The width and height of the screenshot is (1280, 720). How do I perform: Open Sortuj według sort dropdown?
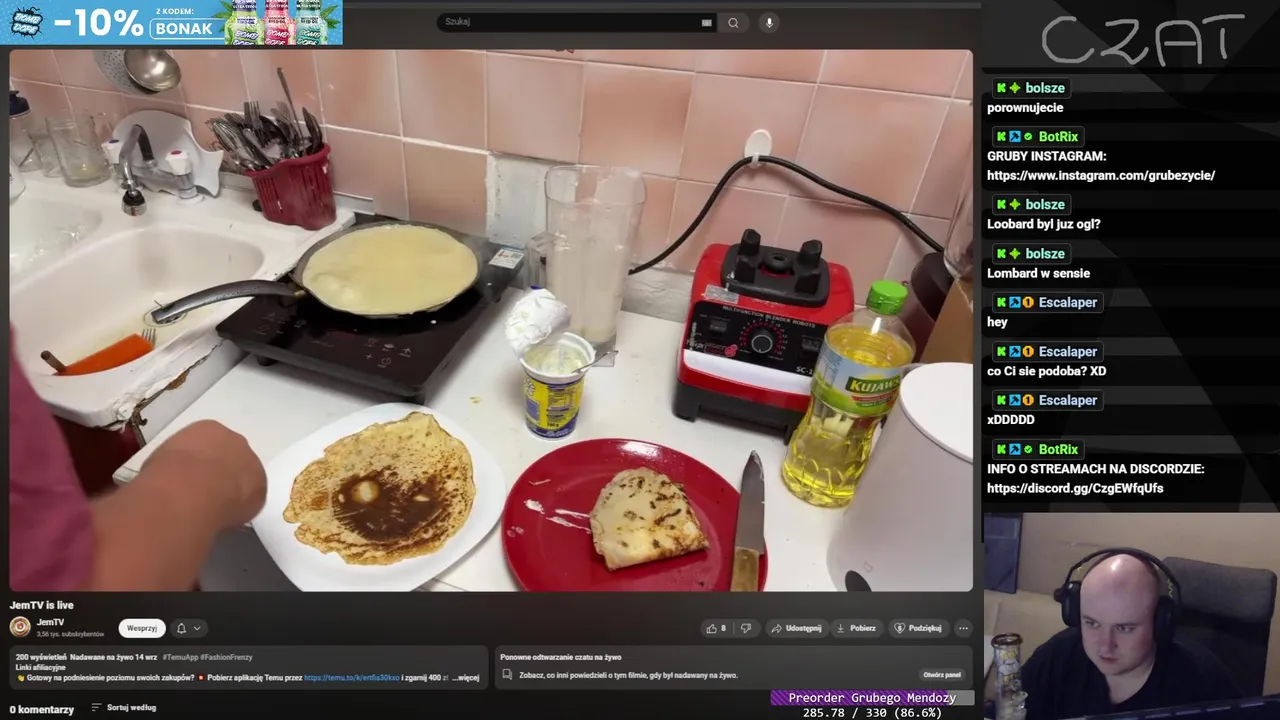point(124,708)
